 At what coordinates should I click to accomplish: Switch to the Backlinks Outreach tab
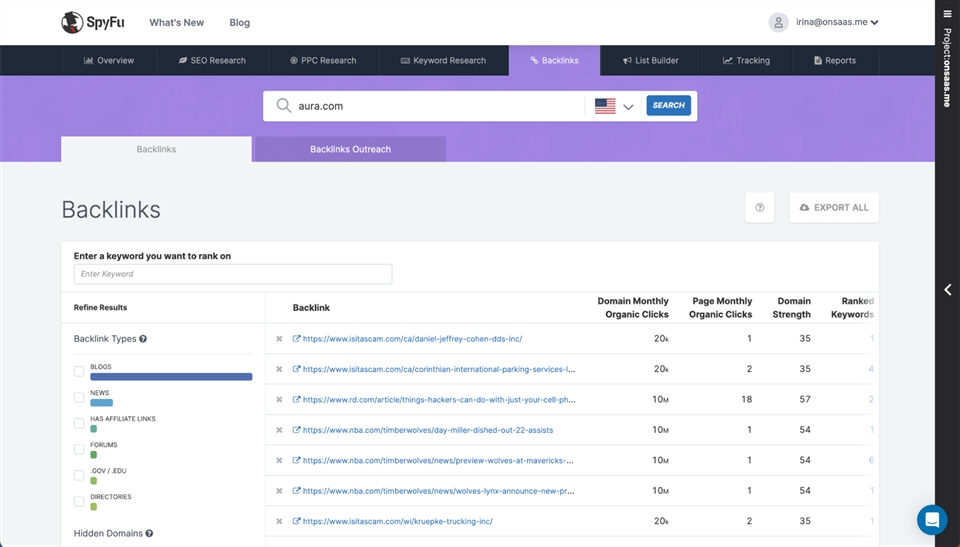(x=350, y=149)
